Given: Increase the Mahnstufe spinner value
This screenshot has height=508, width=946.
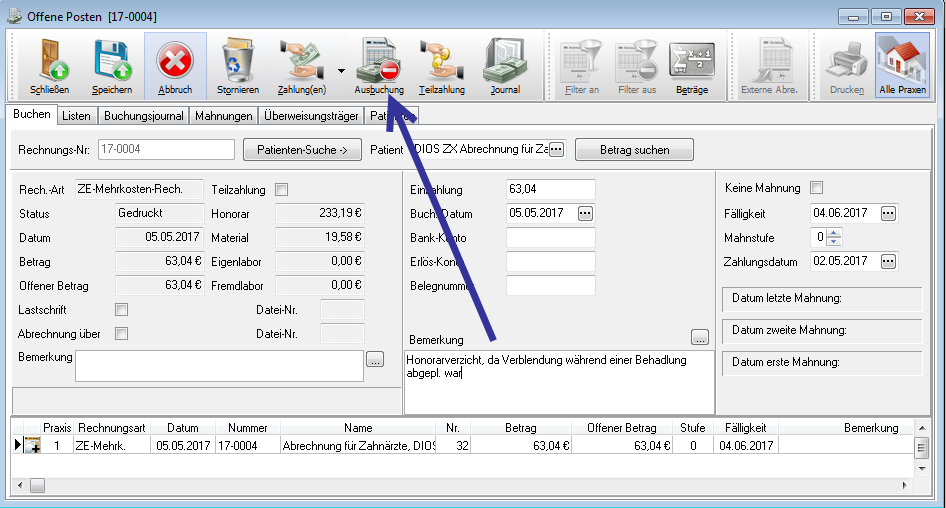Looking at the screenshot, I should point(834,233).
